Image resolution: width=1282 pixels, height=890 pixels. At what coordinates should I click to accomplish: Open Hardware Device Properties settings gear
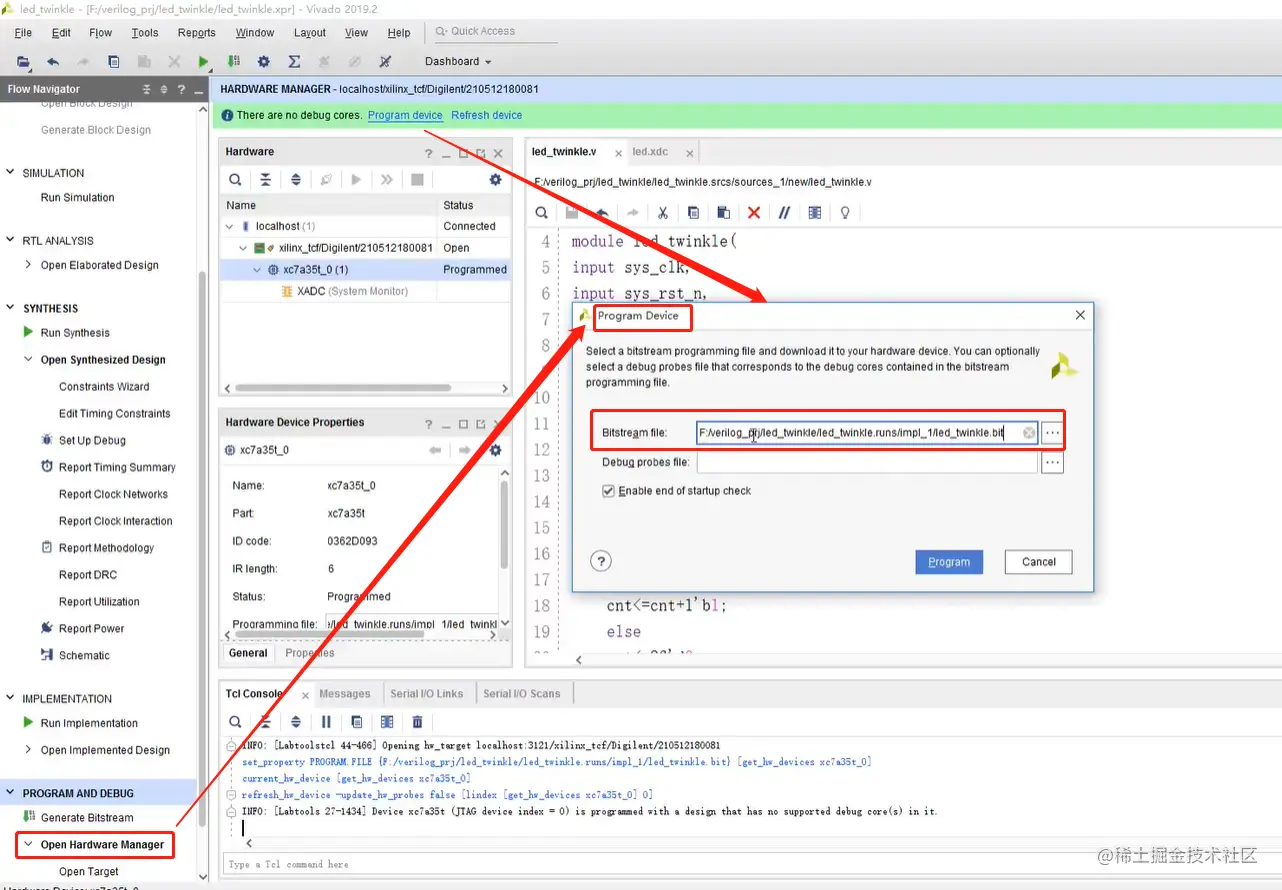coord(495,450)
